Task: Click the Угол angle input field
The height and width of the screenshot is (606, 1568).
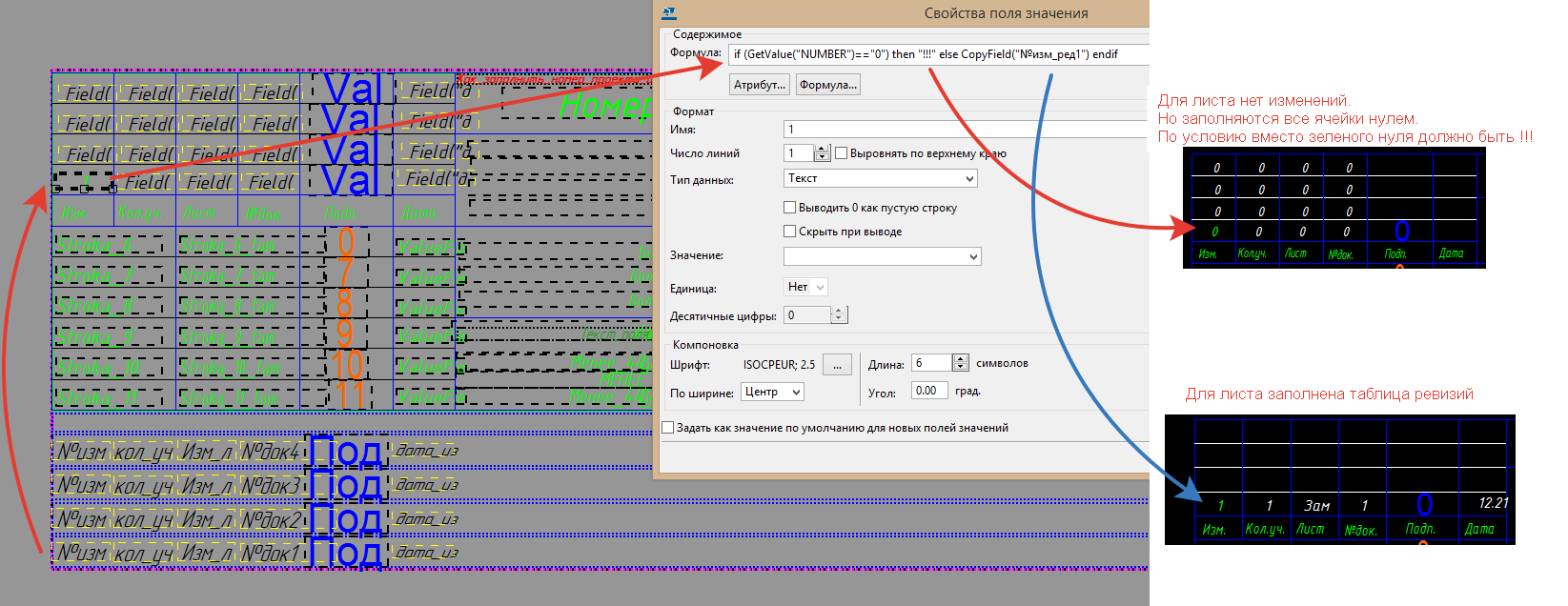Action: pos(929,391)
